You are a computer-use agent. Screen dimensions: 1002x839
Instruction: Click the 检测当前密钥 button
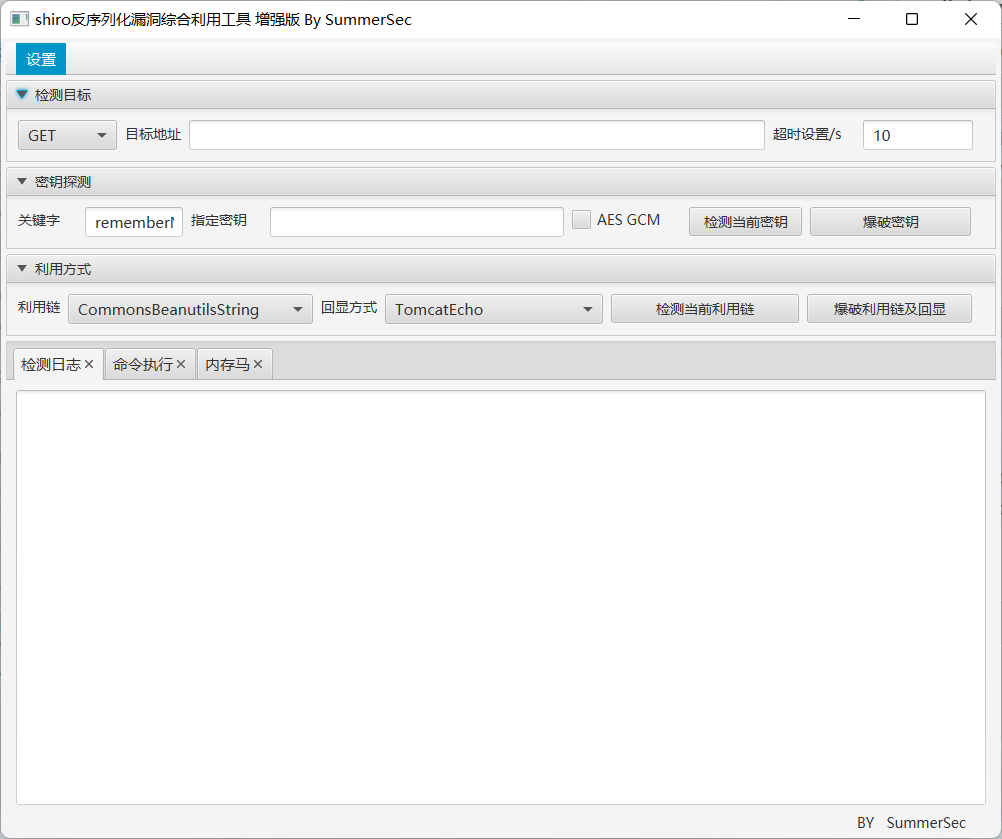click(x=745, y=222)
